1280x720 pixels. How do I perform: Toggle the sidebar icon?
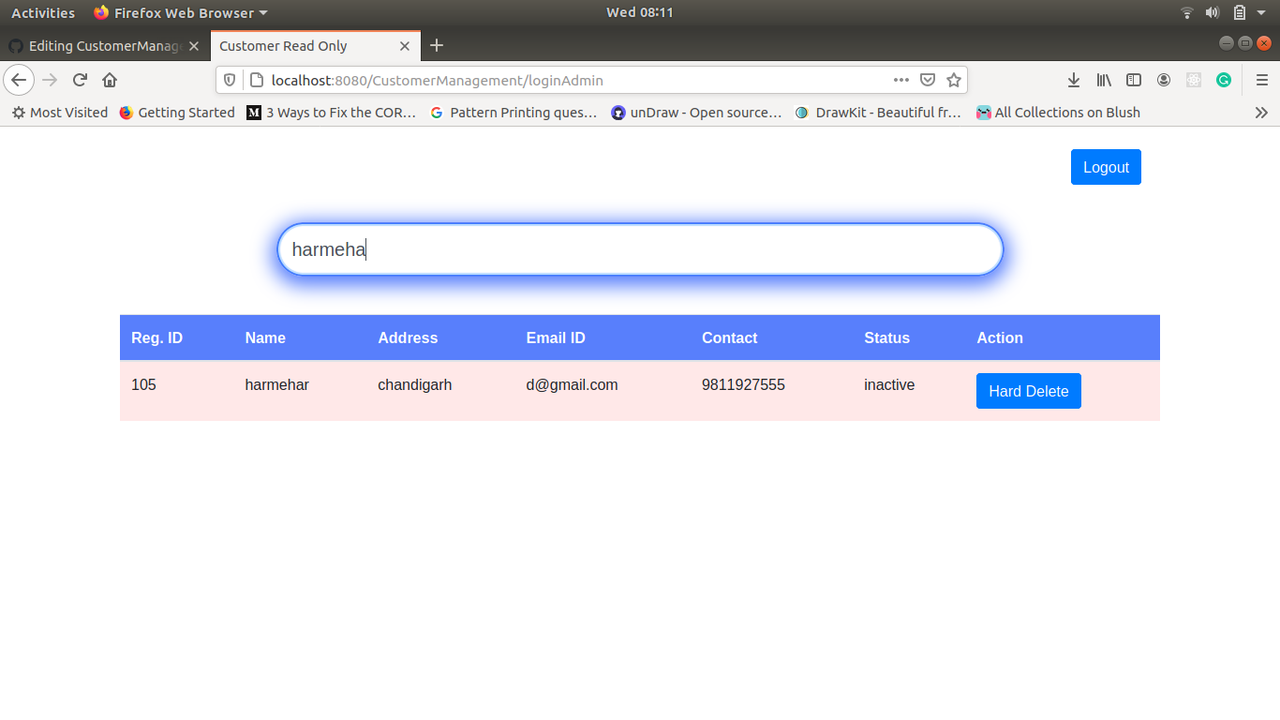1133,80
